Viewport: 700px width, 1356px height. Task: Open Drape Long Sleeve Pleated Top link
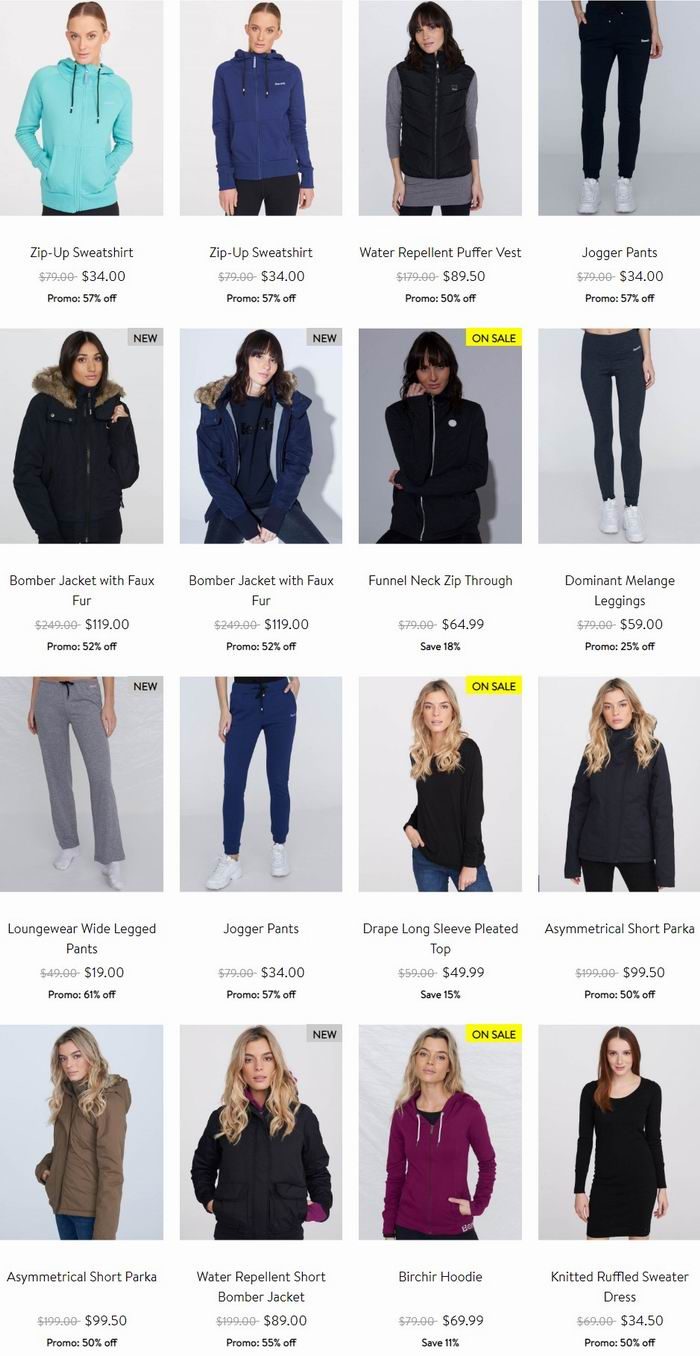[x=440, y=938]
